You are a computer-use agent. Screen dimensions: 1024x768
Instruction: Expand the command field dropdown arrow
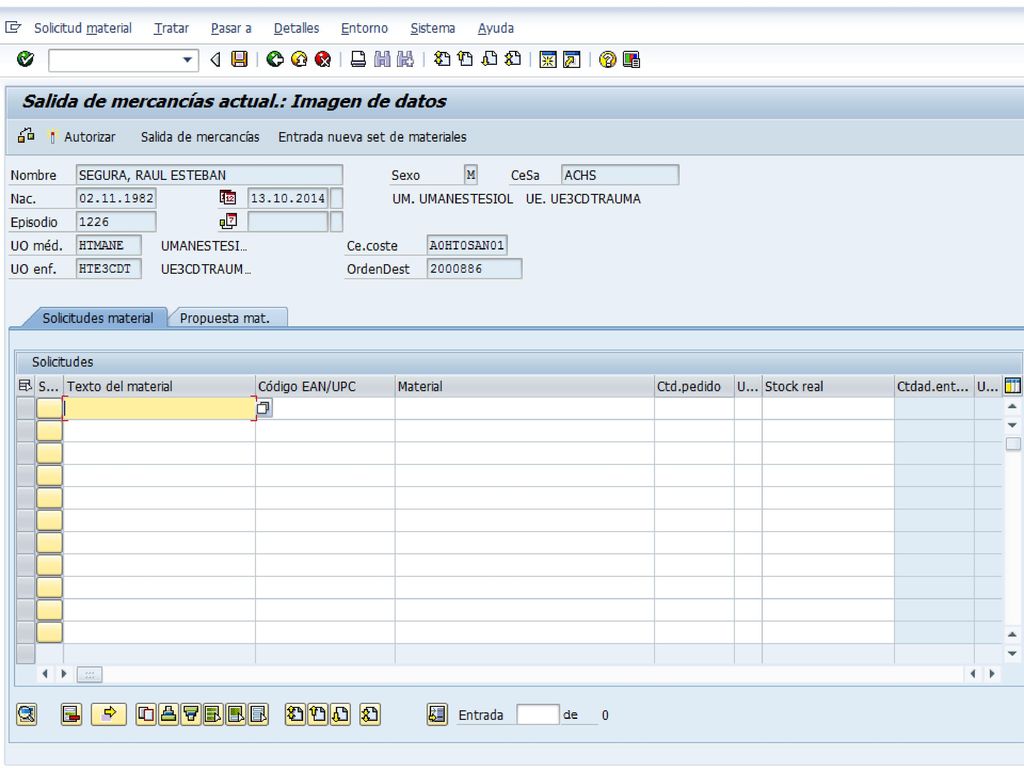coord(187,60)
